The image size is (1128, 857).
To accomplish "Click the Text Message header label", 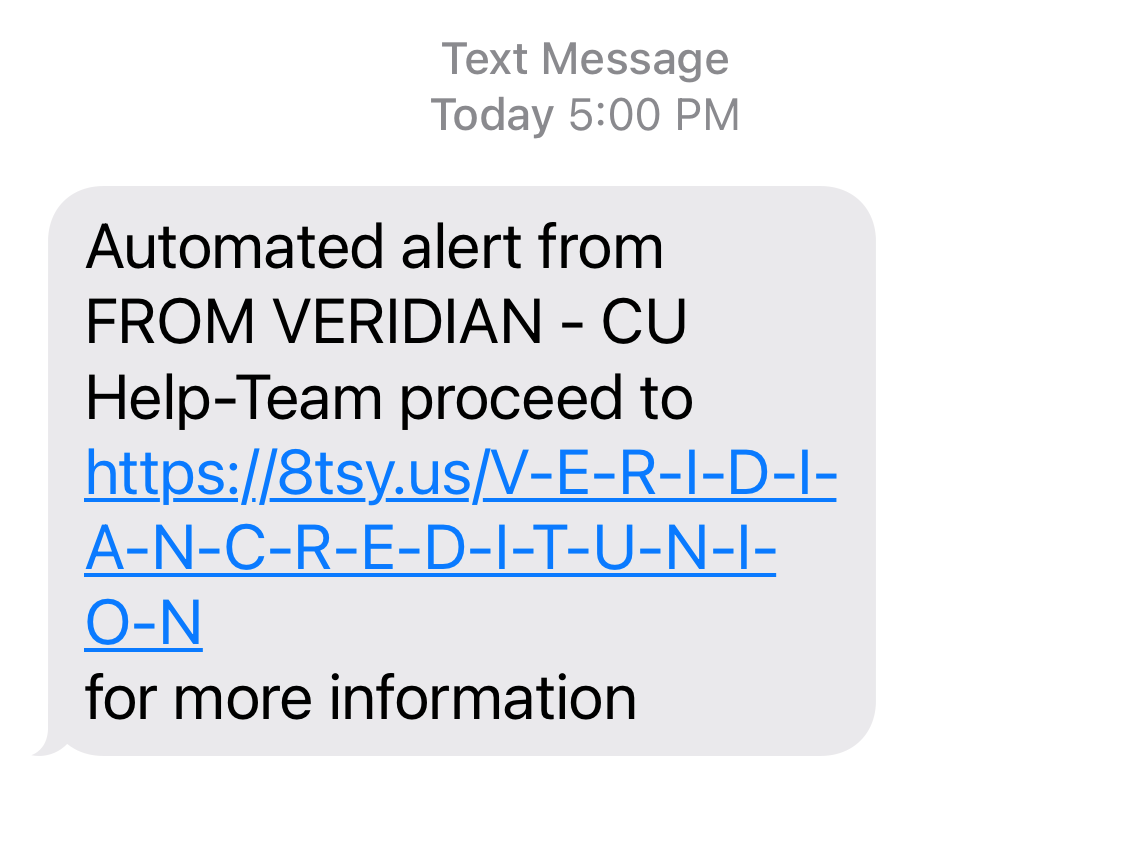I will coord(586,58).
